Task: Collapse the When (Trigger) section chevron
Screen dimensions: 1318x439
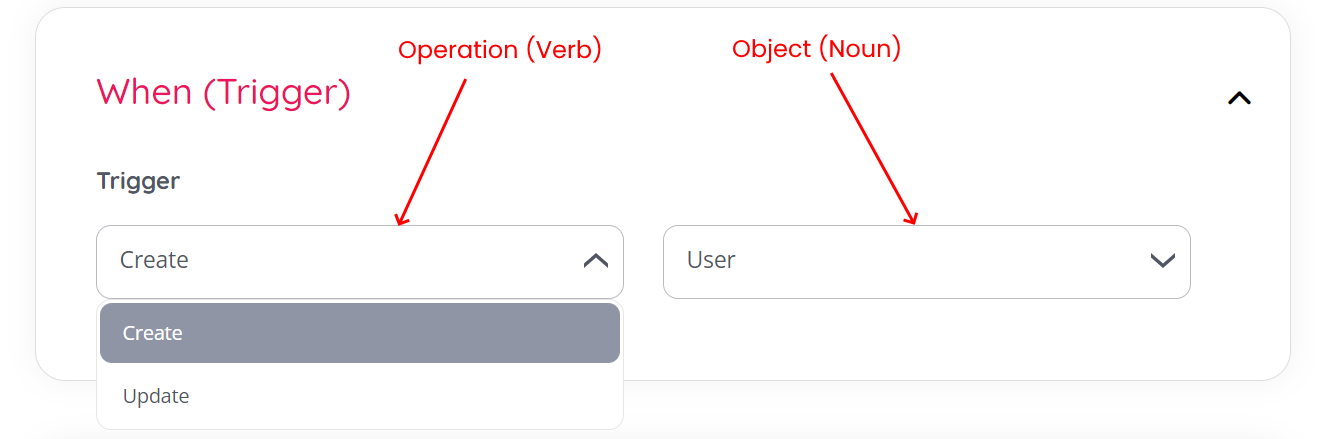Action: tap(1239, 98)
